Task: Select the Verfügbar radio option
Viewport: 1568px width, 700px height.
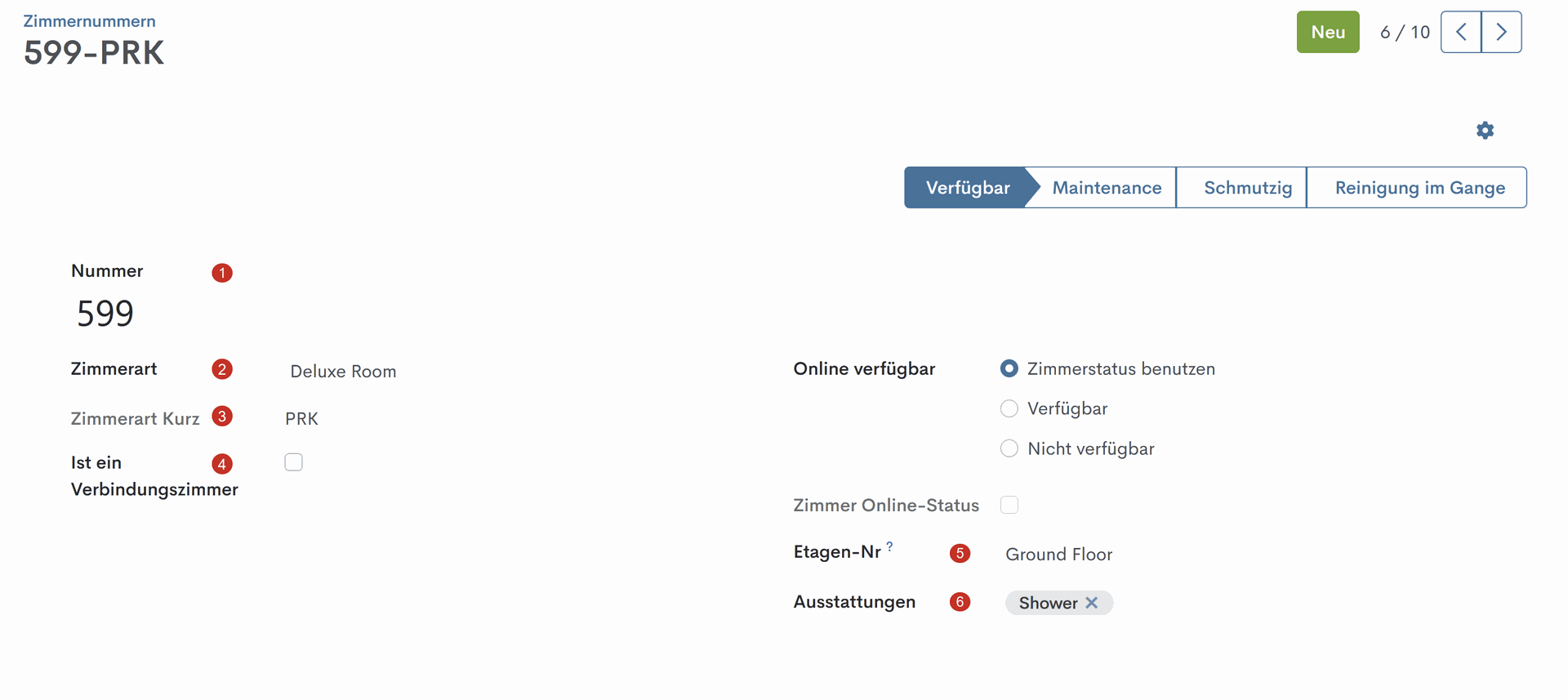Action: pos(1009,408)
